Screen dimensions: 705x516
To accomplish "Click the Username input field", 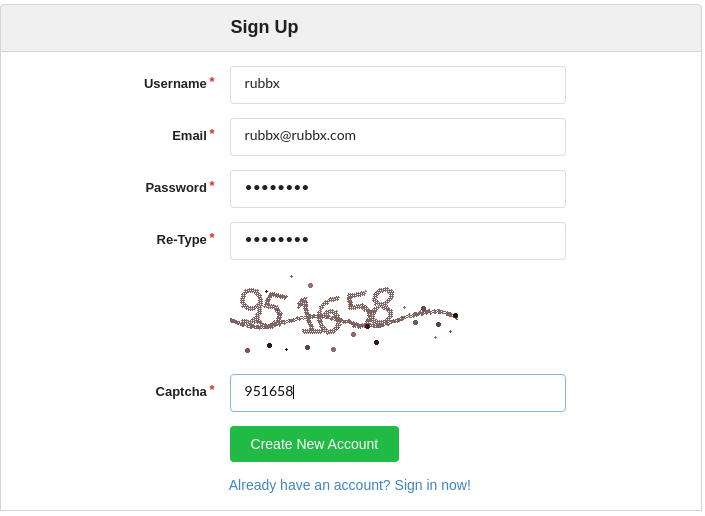I will coord(397,85).
